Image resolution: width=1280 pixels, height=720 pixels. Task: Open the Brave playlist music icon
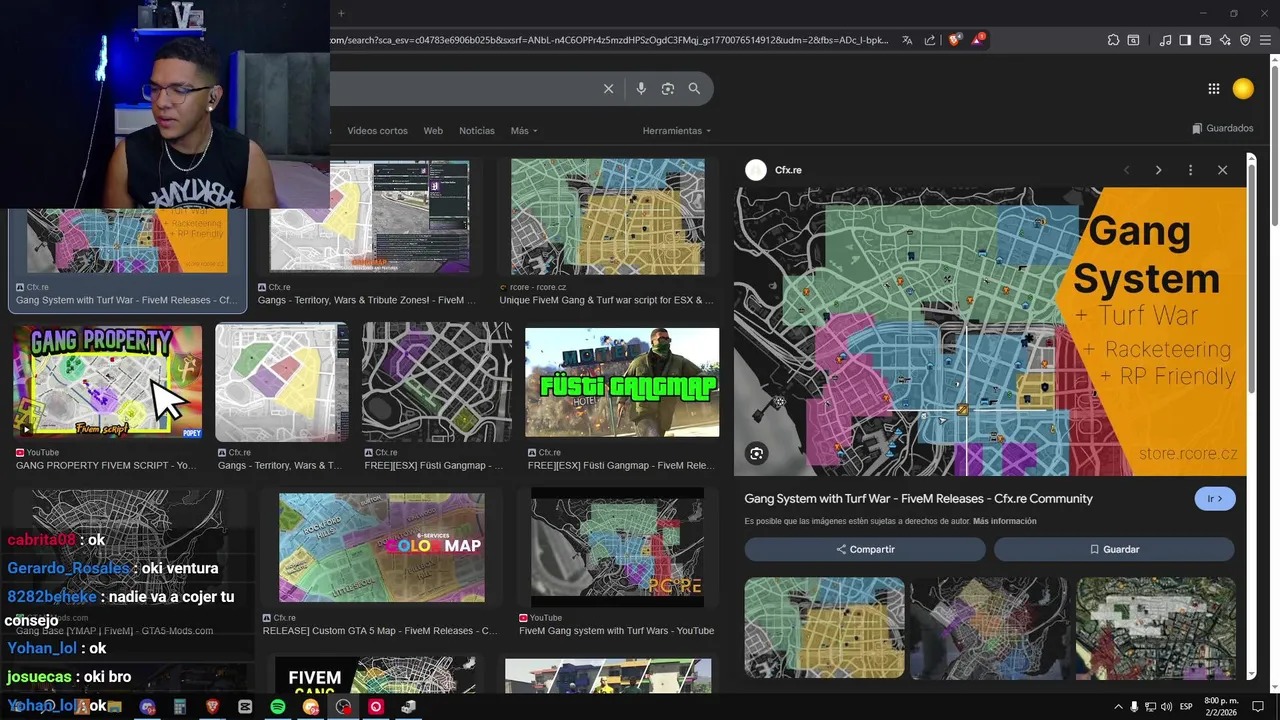tap(1165, 40)
